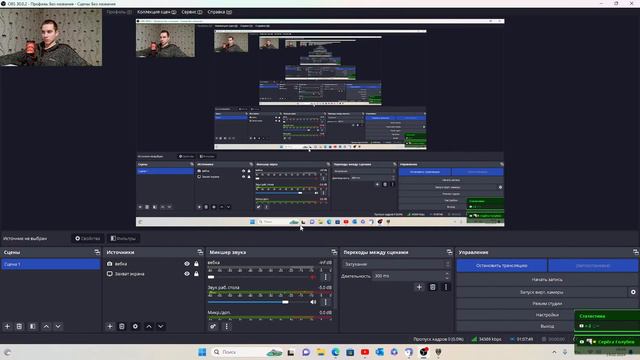This screenshot has height=360, width=640.
Task: Add a new scene with the plus icon
Action: point(7,327)
